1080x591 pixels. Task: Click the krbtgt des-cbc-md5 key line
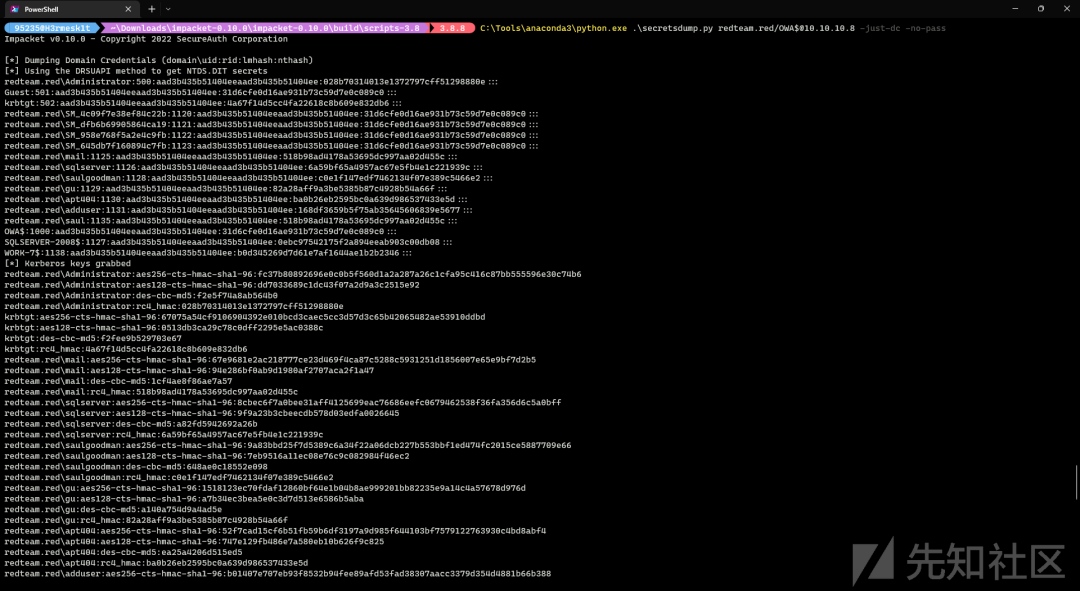coord(93,338)
